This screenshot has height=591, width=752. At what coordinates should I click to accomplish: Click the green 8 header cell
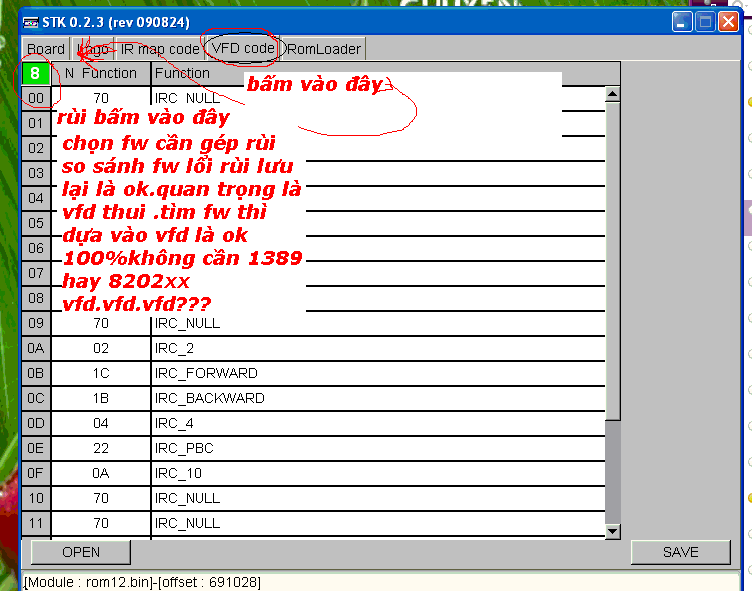tap(35, 73)
